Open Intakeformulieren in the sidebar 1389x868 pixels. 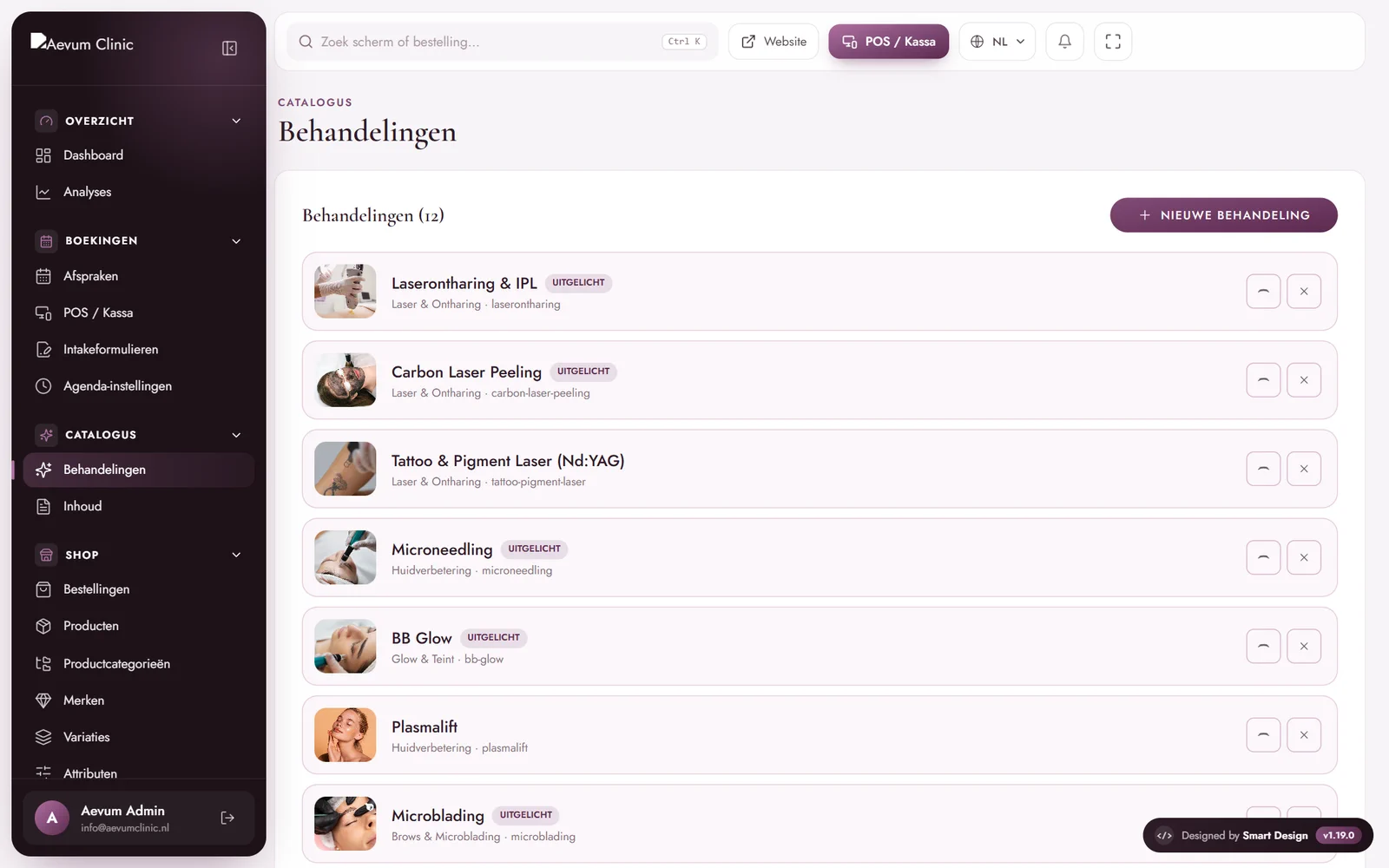(139, 350)
